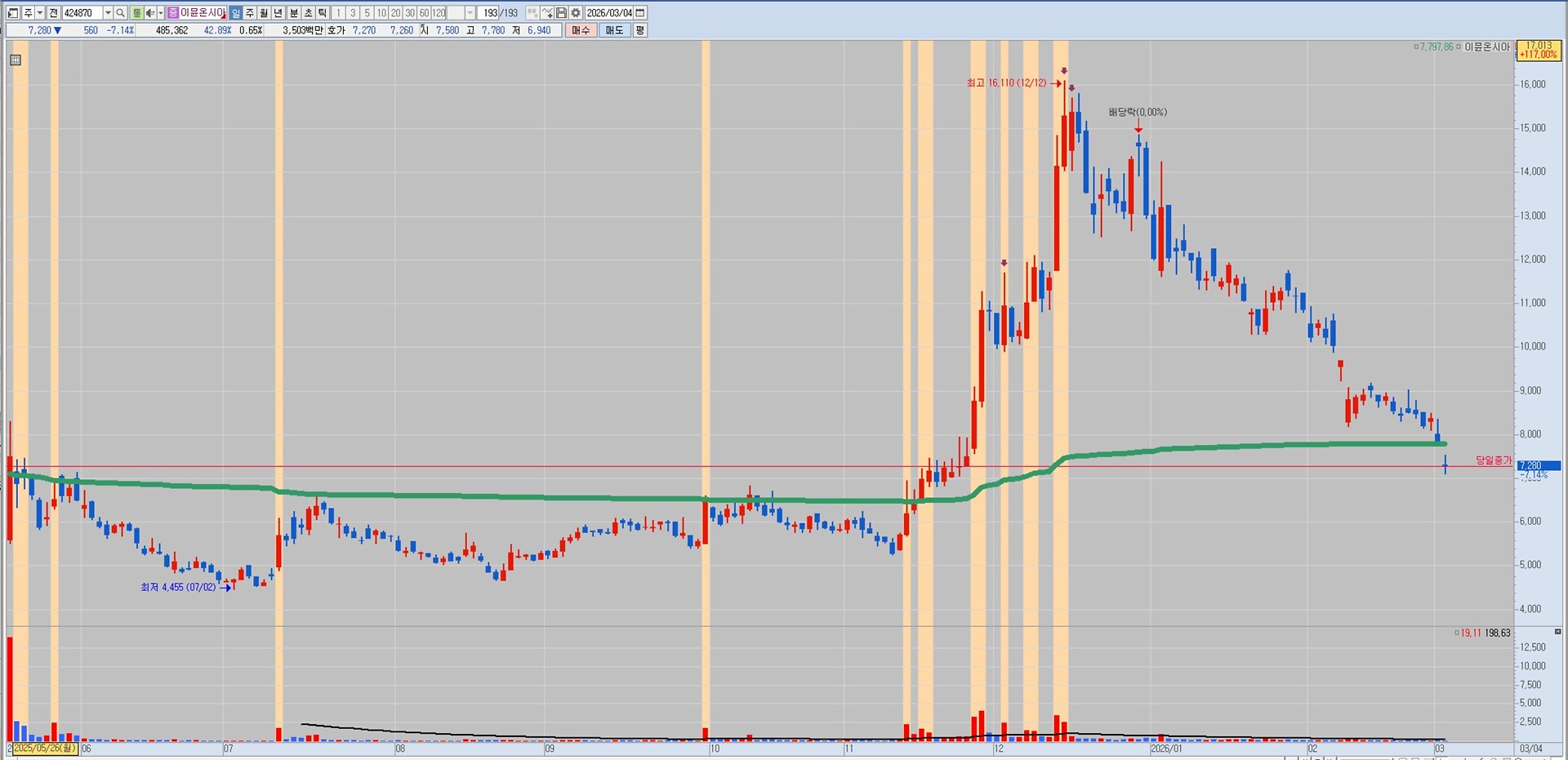Click the speaker sound icon in toolbar
Image resolution: width=1568 pixels, height=760 pixels.
[150, 13]
